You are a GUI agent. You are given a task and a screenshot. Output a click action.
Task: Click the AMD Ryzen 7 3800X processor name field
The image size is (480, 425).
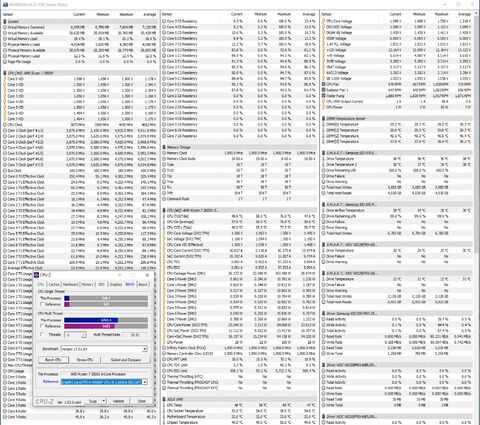tap(103, 374)
